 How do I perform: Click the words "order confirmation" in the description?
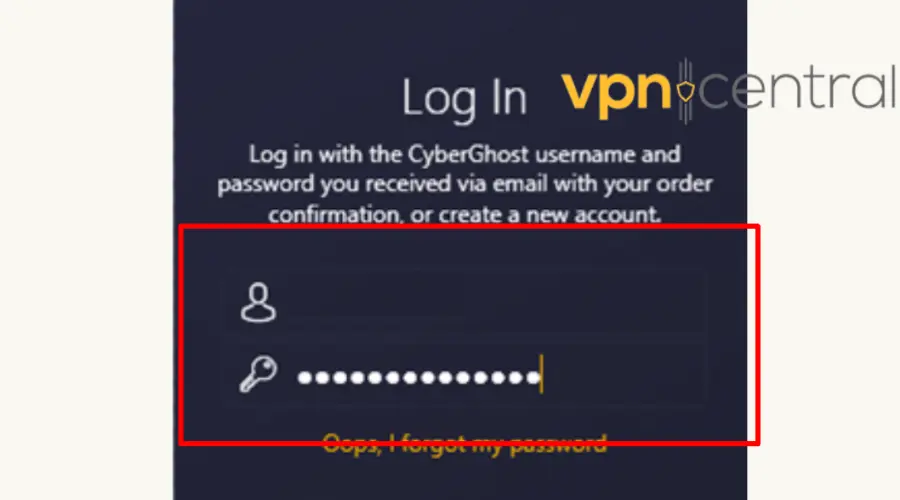[x=465, y=199]
